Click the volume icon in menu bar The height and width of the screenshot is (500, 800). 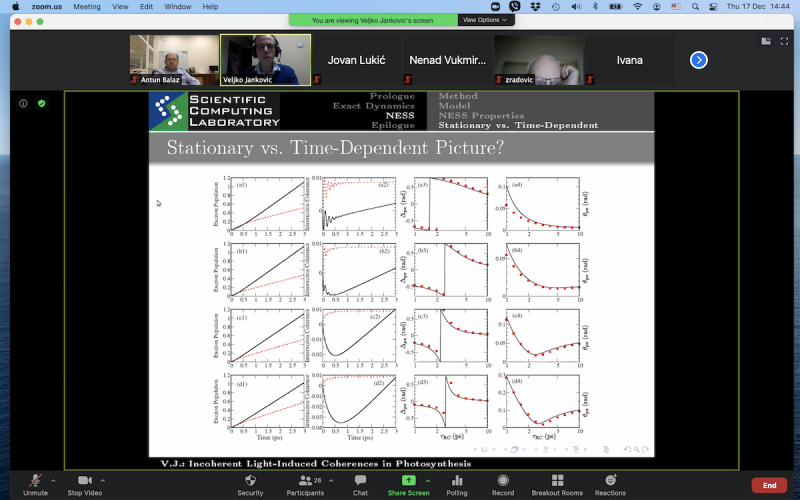(x=576, y=7)
